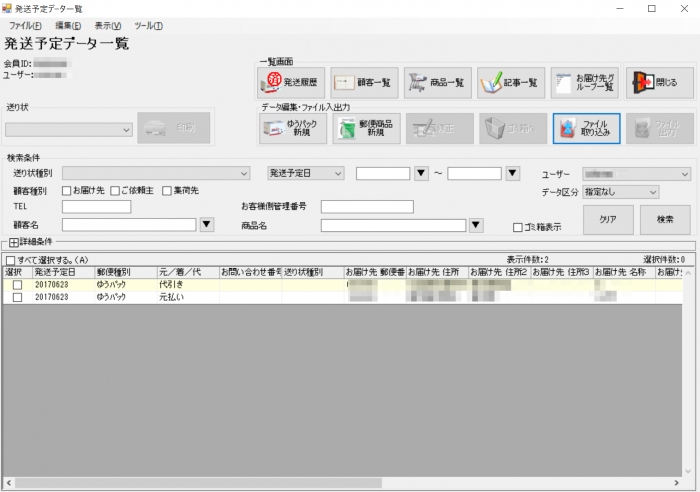Focus the 顧客名 input field
700x492 pixels.
[129, 225]
